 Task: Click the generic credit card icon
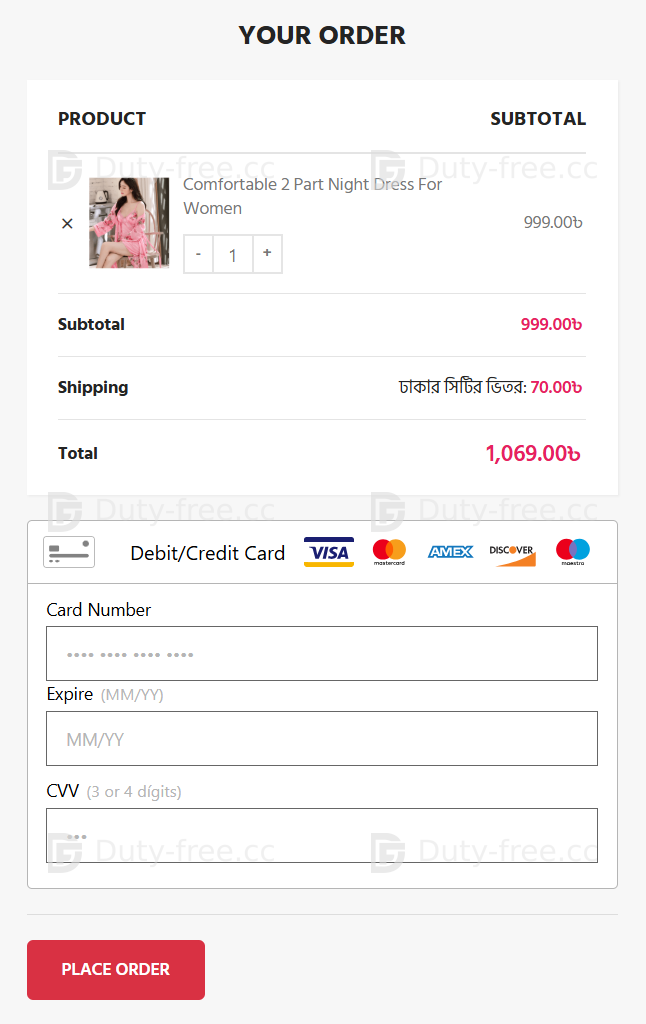pyautogui.click(x=69, y=552)
